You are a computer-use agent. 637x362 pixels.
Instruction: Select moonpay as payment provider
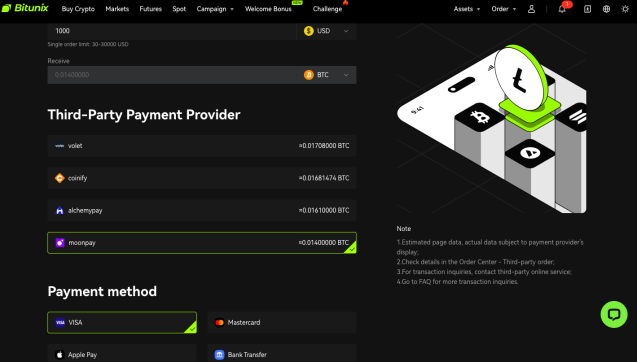coord(202,243)
